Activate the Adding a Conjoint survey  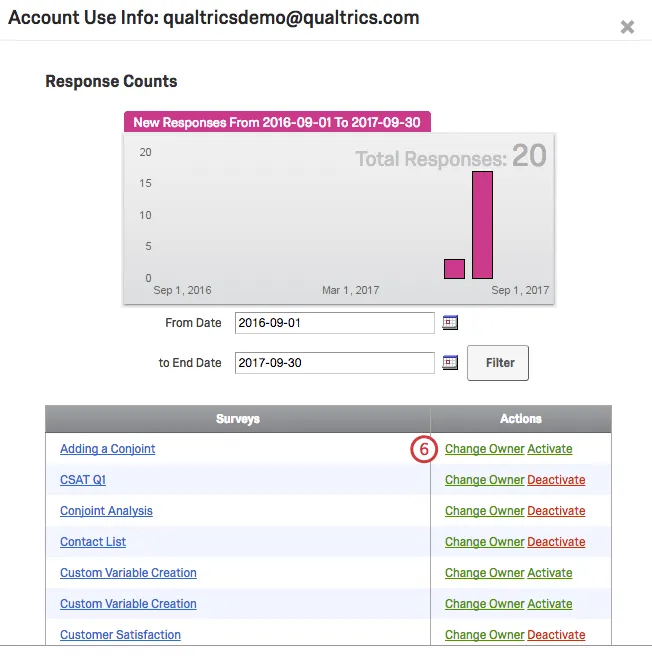pos(550,449)
